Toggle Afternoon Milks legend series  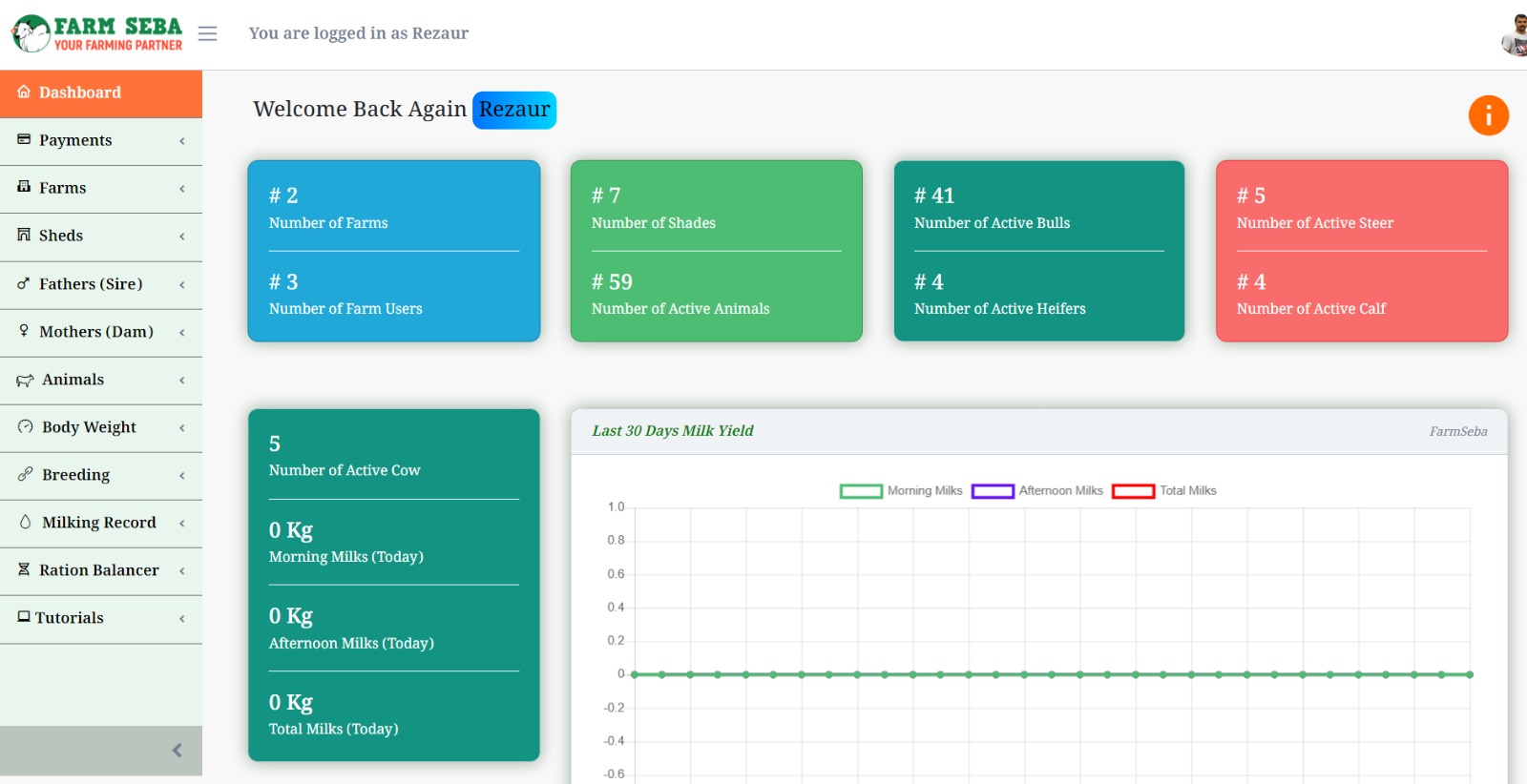tap(1037, 491)
